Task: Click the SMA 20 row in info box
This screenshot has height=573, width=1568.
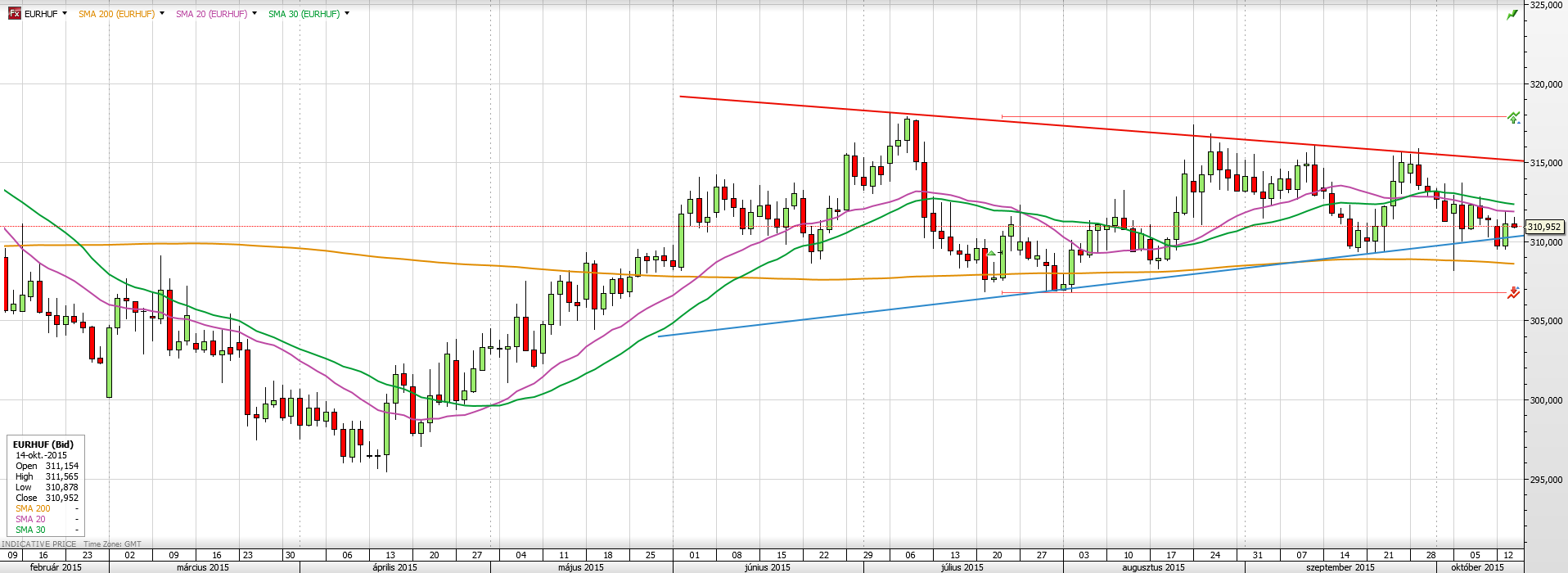Action: (x=47, y=519)
